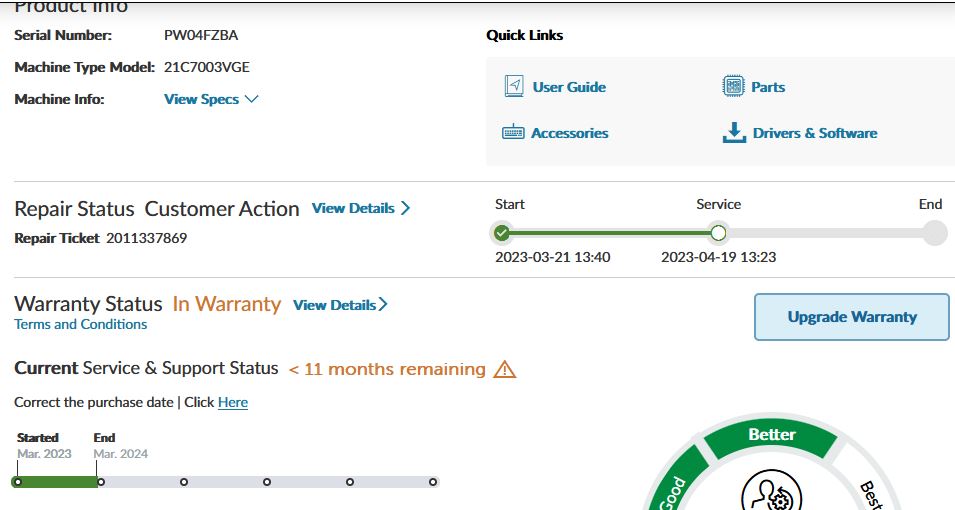This screenshot has height=510, width=955.
Task: Click the Parts chip icon
Action: coord(733,87)
